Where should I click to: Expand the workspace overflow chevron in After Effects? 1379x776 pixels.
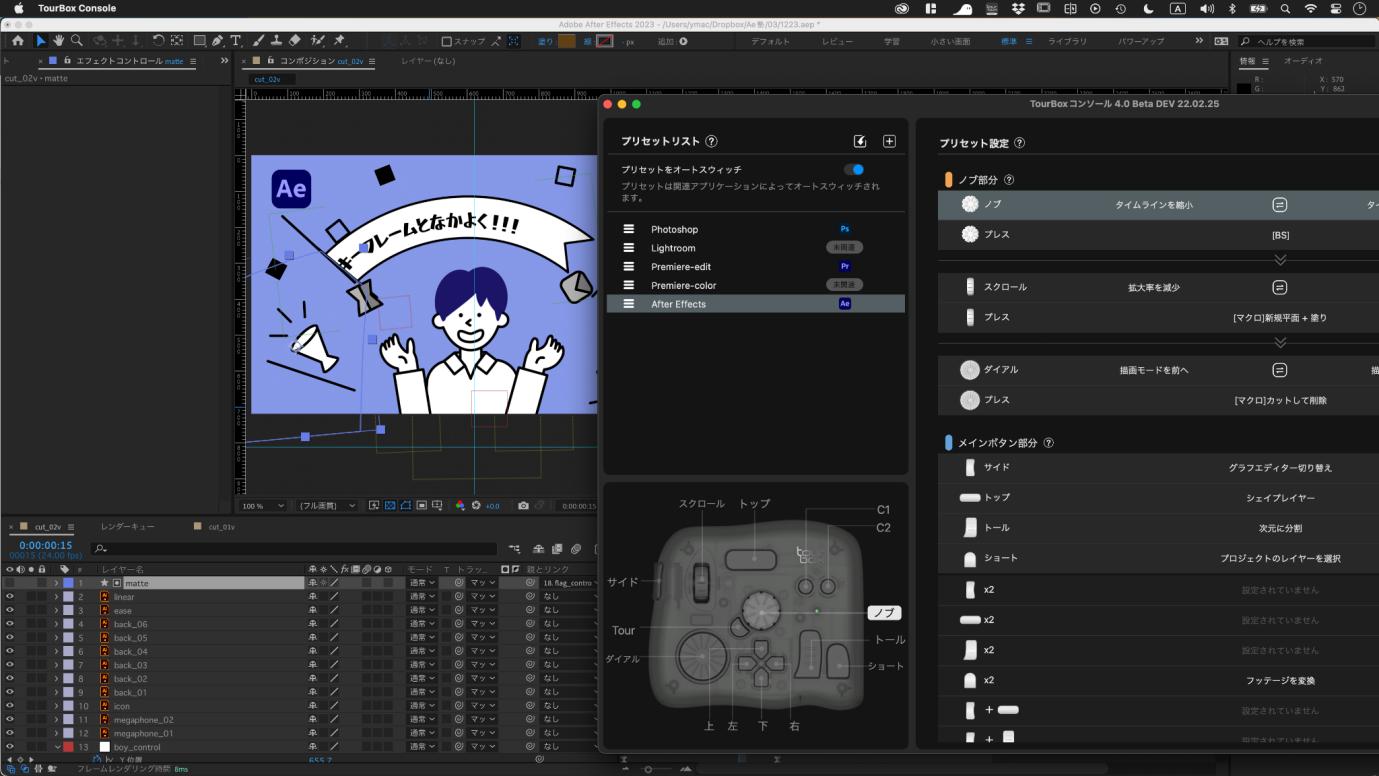(1199, 41)
